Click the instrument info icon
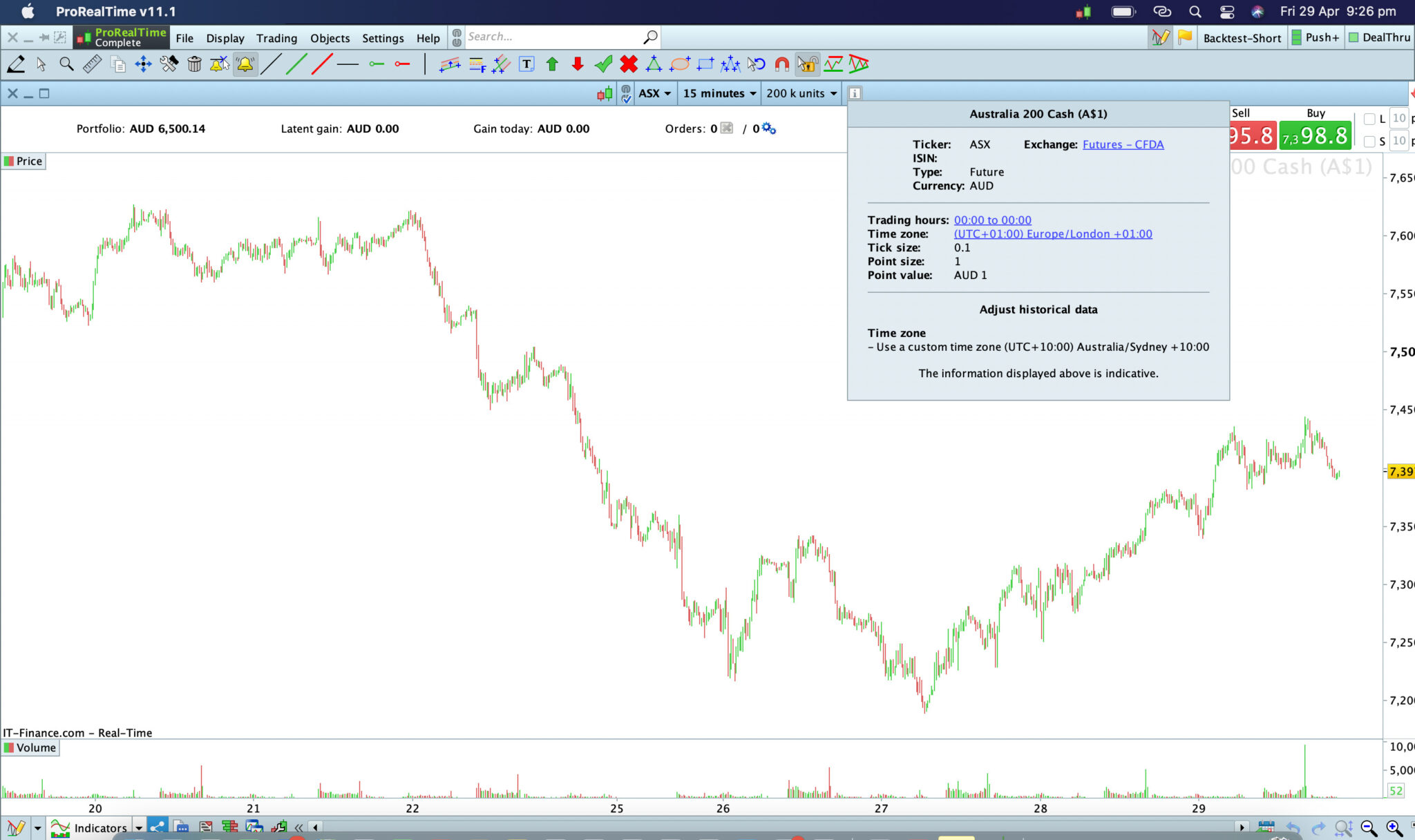 click(x=855, y=93)
